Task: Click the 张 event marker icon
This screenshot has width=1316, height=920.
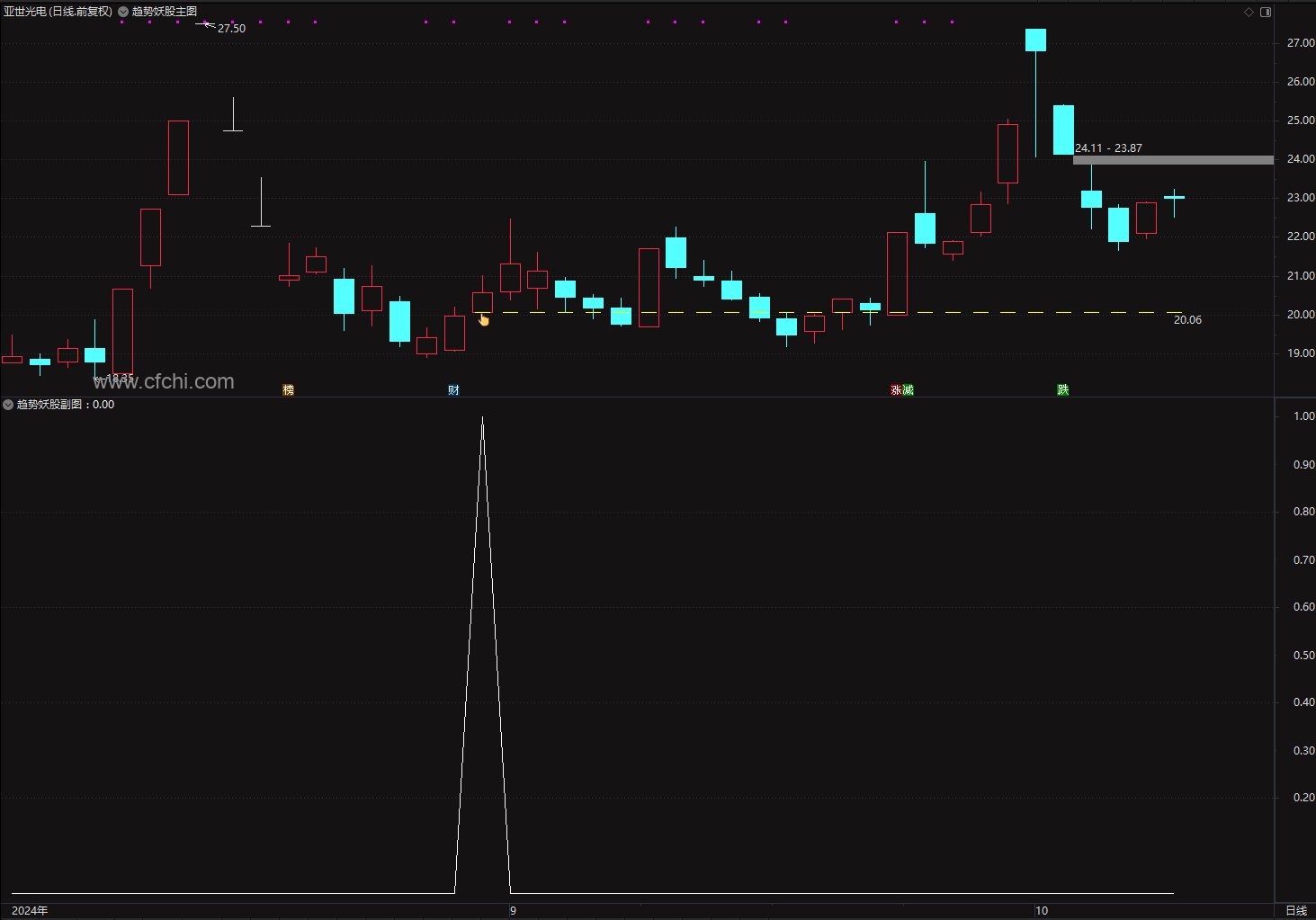Action: click(x=896, y=389)
